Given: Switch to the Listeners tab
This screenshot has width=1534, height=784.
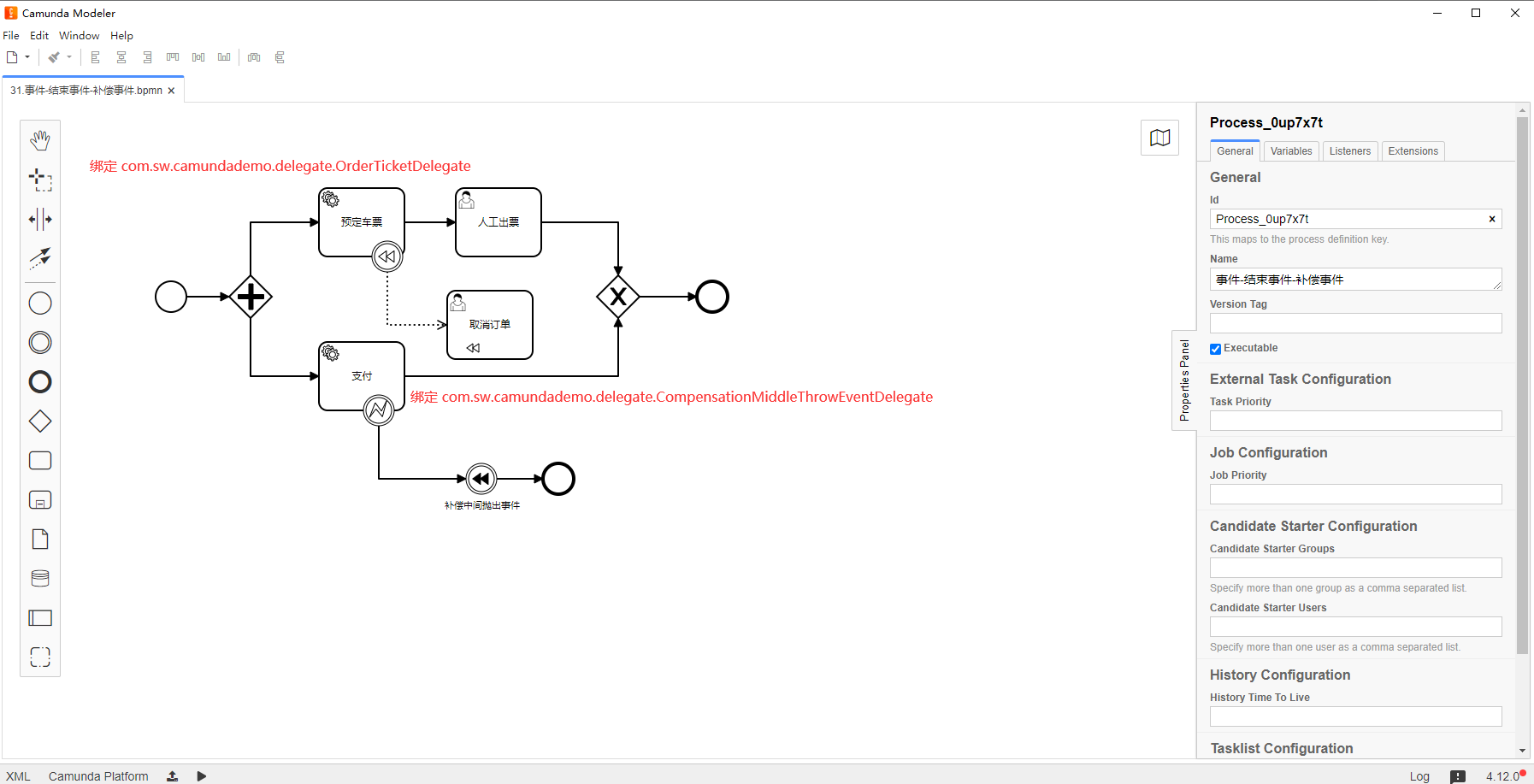Looking at the screenshot, I should point(1350,151).
